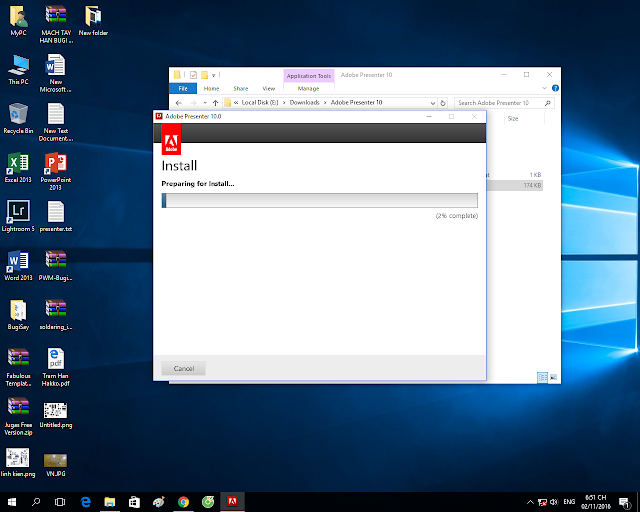Open the Quick Access Toolbar customize dropdown

coord(213,75)
